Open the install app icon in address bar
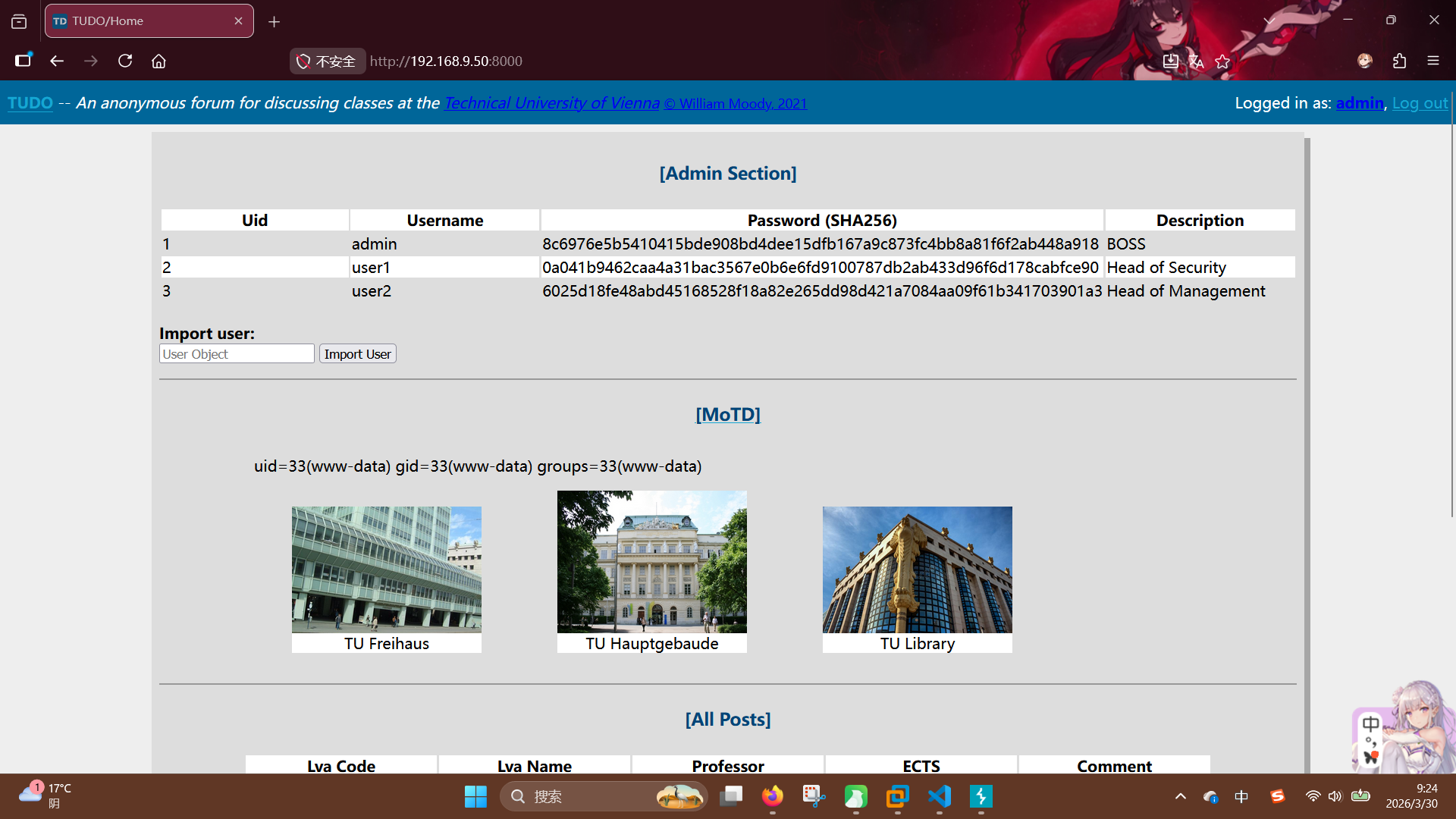 (1171, 61)
